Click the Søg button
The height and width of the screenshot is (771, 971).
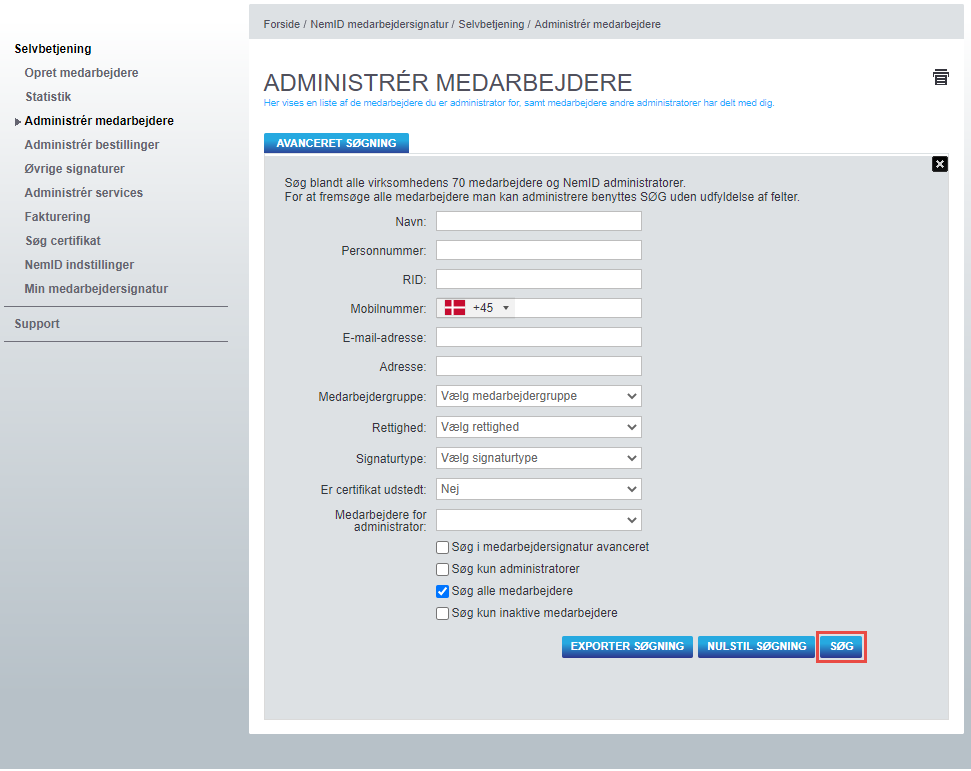point(841,647)
